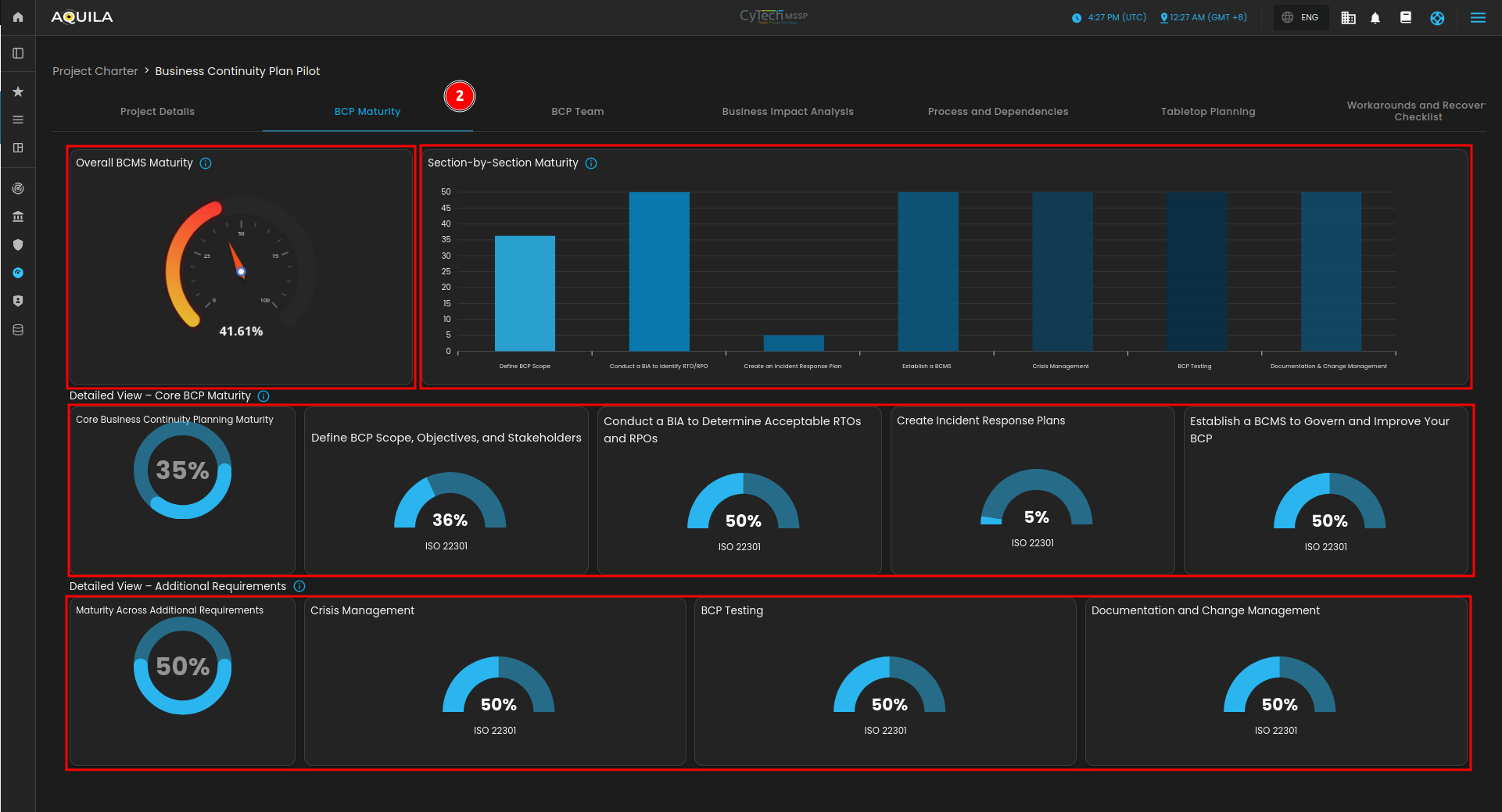
Task: Expand the top-right hamburger menu
Action: [1478, 18]
